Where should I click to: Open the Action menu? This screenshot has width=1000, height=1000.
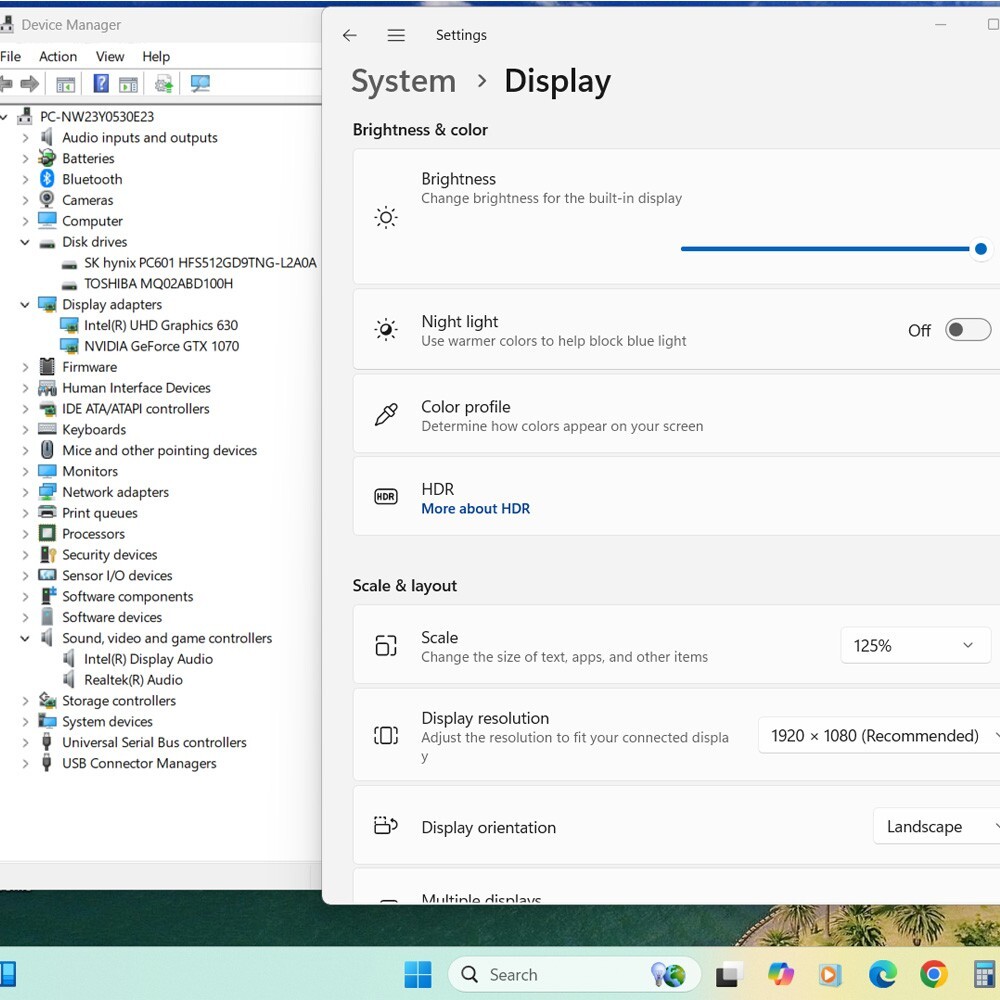tap(58, 57)
